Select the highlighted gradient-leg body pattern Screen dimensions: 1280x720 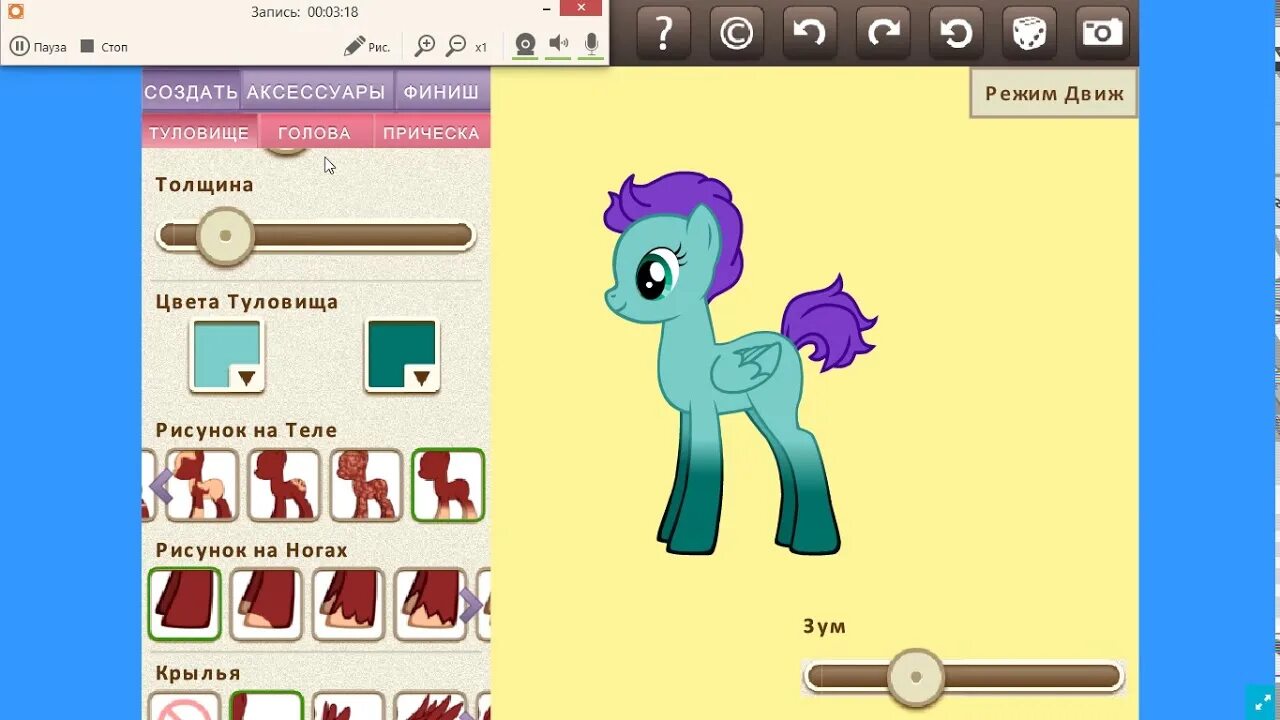click(448, 485)
